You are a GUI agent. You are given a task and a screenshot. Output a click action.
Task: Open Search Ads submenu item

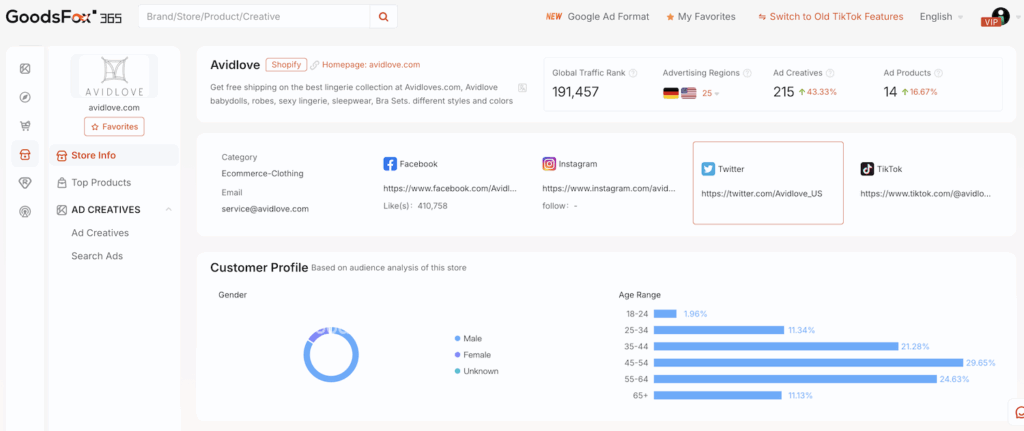pyautogui.click(x=97, y=256)
